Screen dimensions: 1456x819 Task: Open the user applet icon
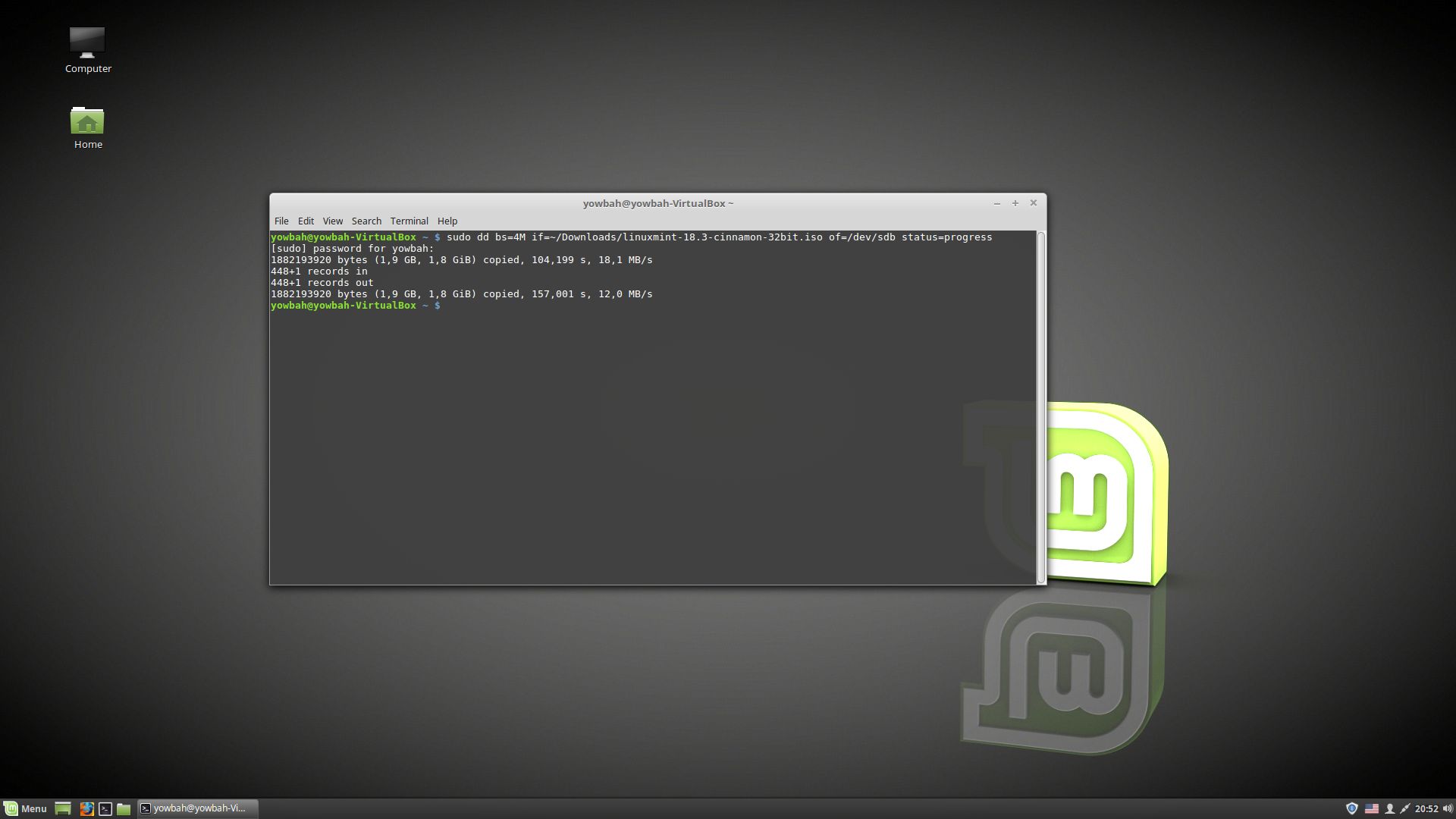1390,808
